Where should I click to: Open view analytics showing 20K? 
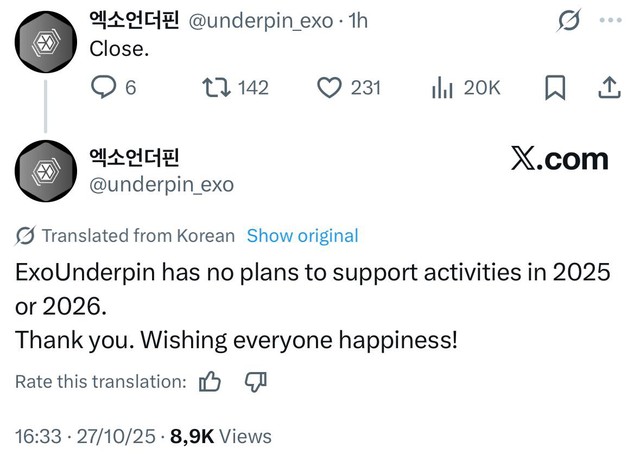click(443, 88)
